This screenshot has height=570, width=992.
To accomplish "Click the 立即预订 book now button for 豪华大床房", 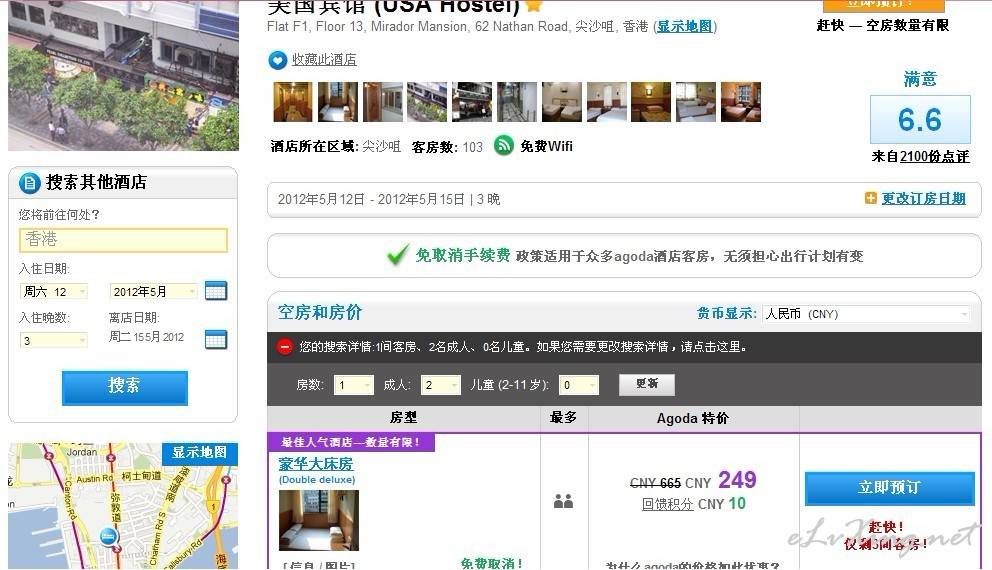I will 890,488.
